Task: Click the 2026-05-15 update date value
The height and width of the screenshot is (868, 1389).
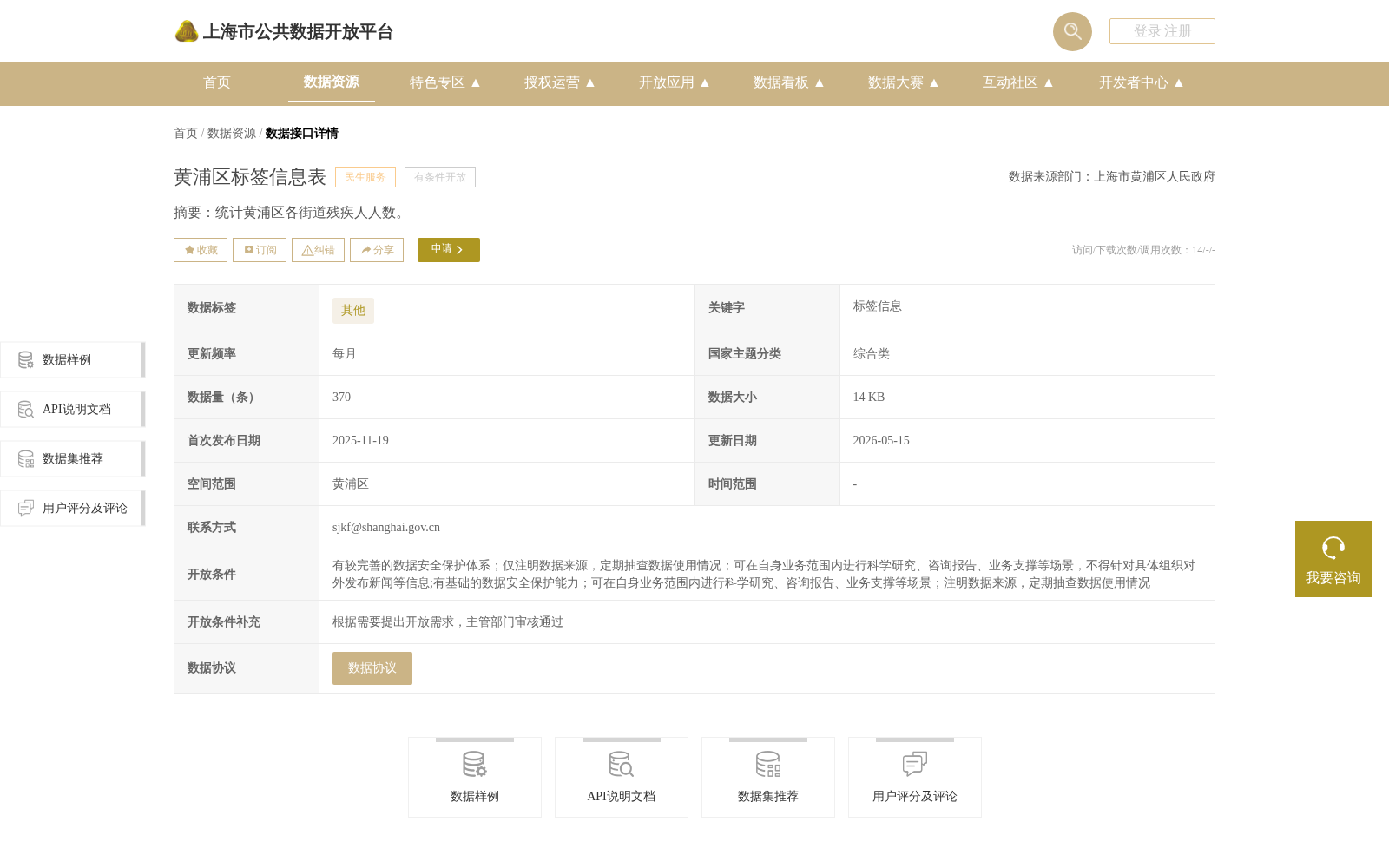Action: 881,440
